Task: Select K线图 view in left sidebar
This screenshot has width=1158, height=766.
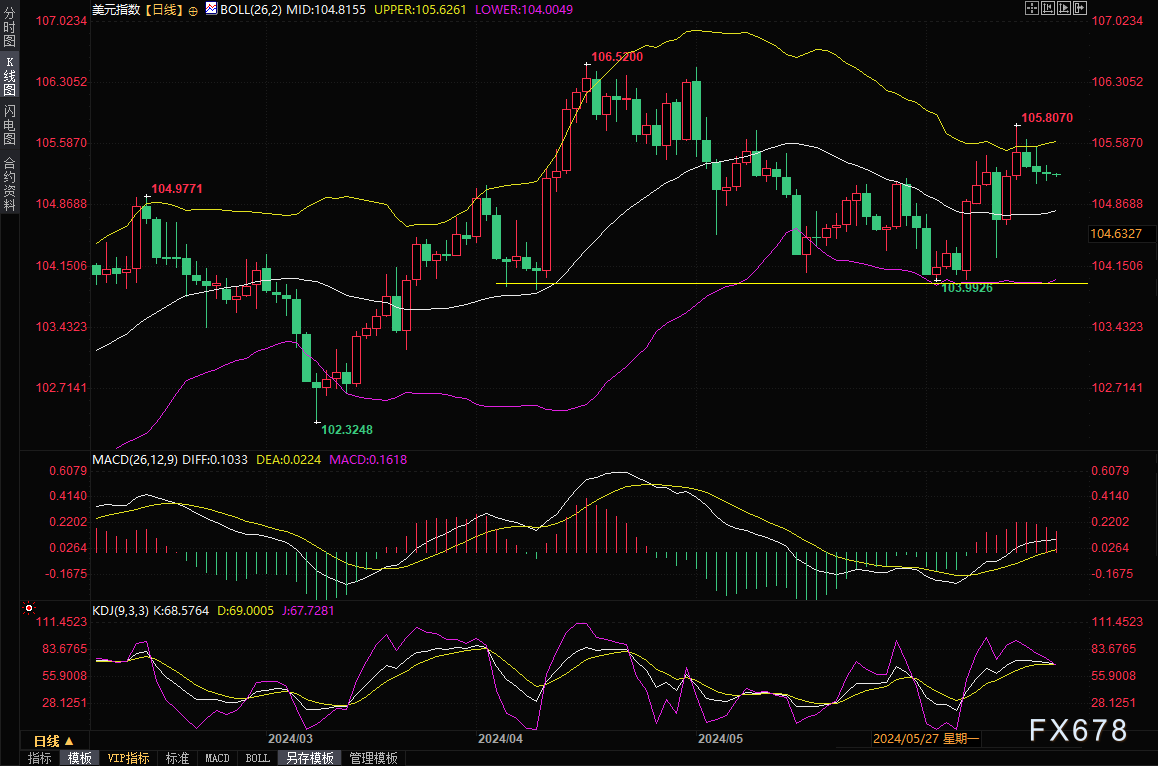Action: pos(9,76)
